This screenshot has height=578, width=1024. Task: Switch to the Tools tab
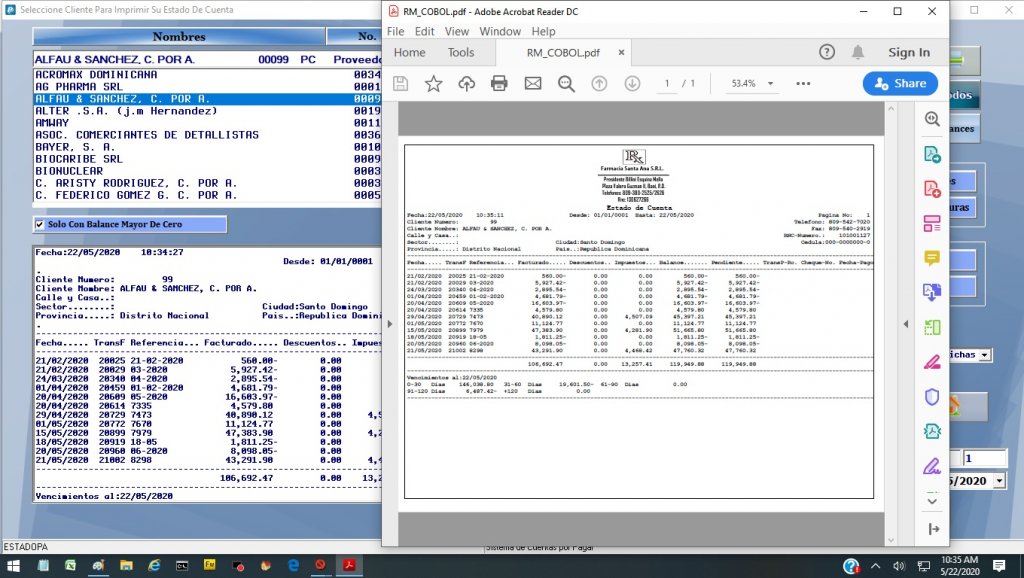461,53
